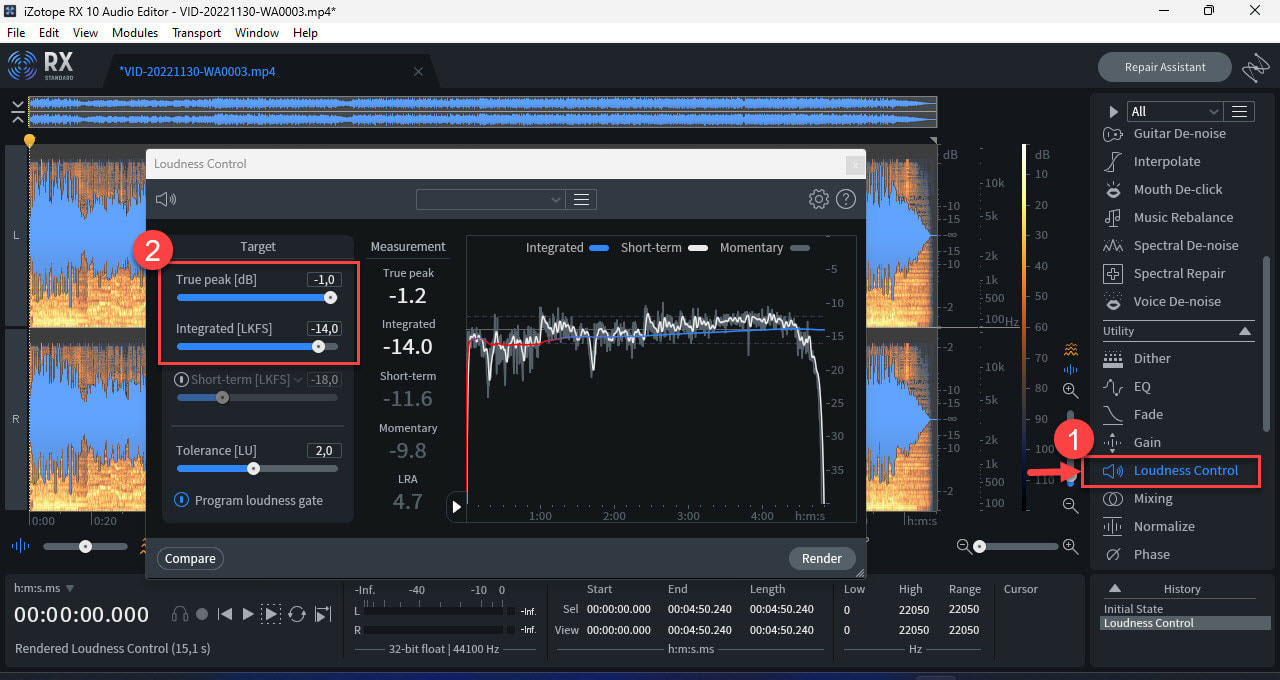
Task: Open the module filter All dropdown
Action: point(1175,111)
